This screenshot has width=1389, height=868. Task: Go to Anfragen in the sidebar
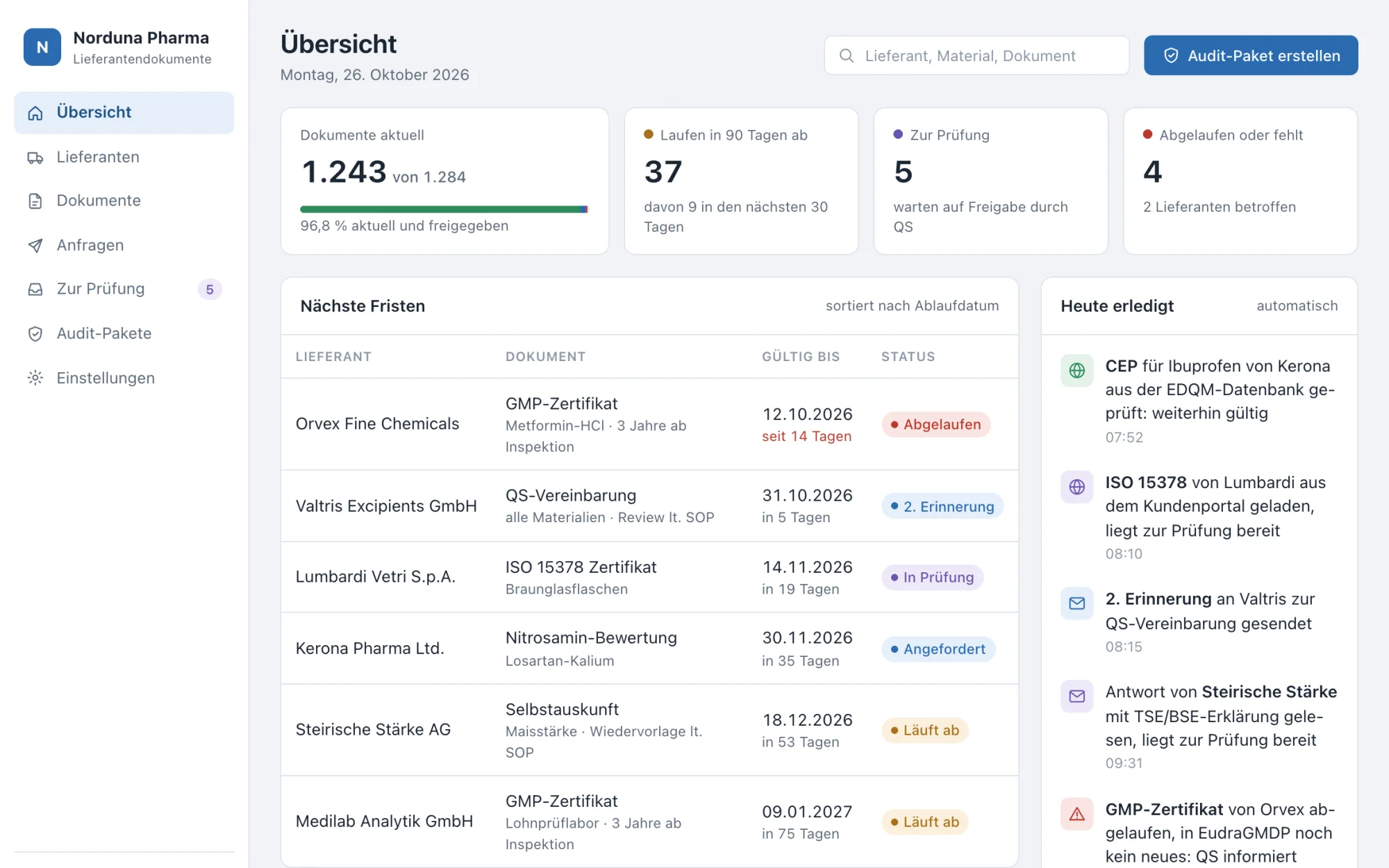[124, 245]
